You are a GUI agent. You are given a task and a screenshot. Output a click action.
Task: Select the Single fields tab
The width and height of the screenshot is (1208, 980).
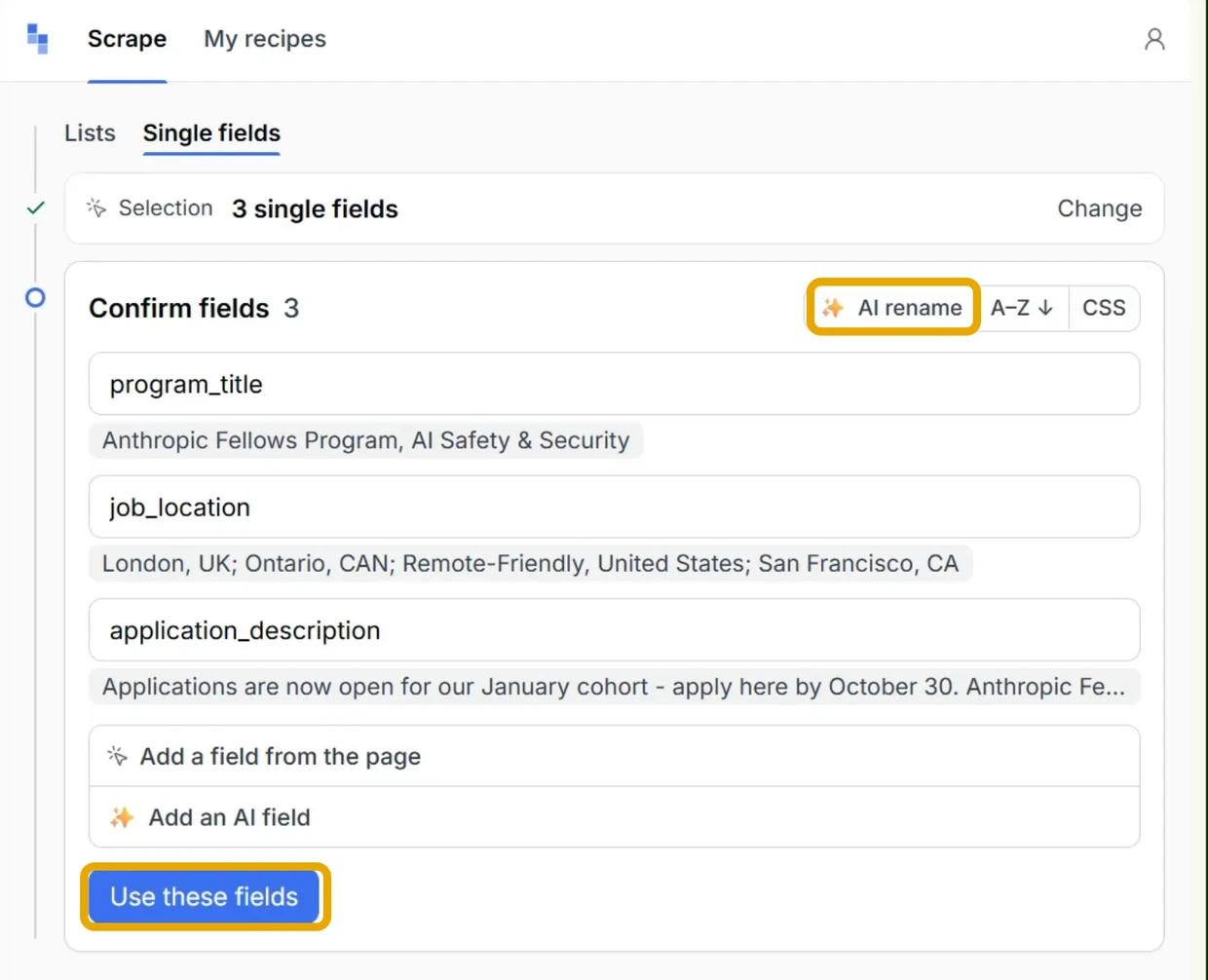[x=211, y=132]
